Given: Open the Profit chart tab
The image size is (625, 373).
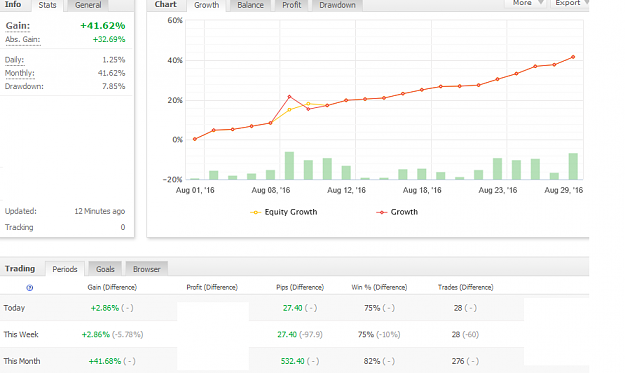Looking at the screenshot, I should pyautogui.click(x=292, y=5).
